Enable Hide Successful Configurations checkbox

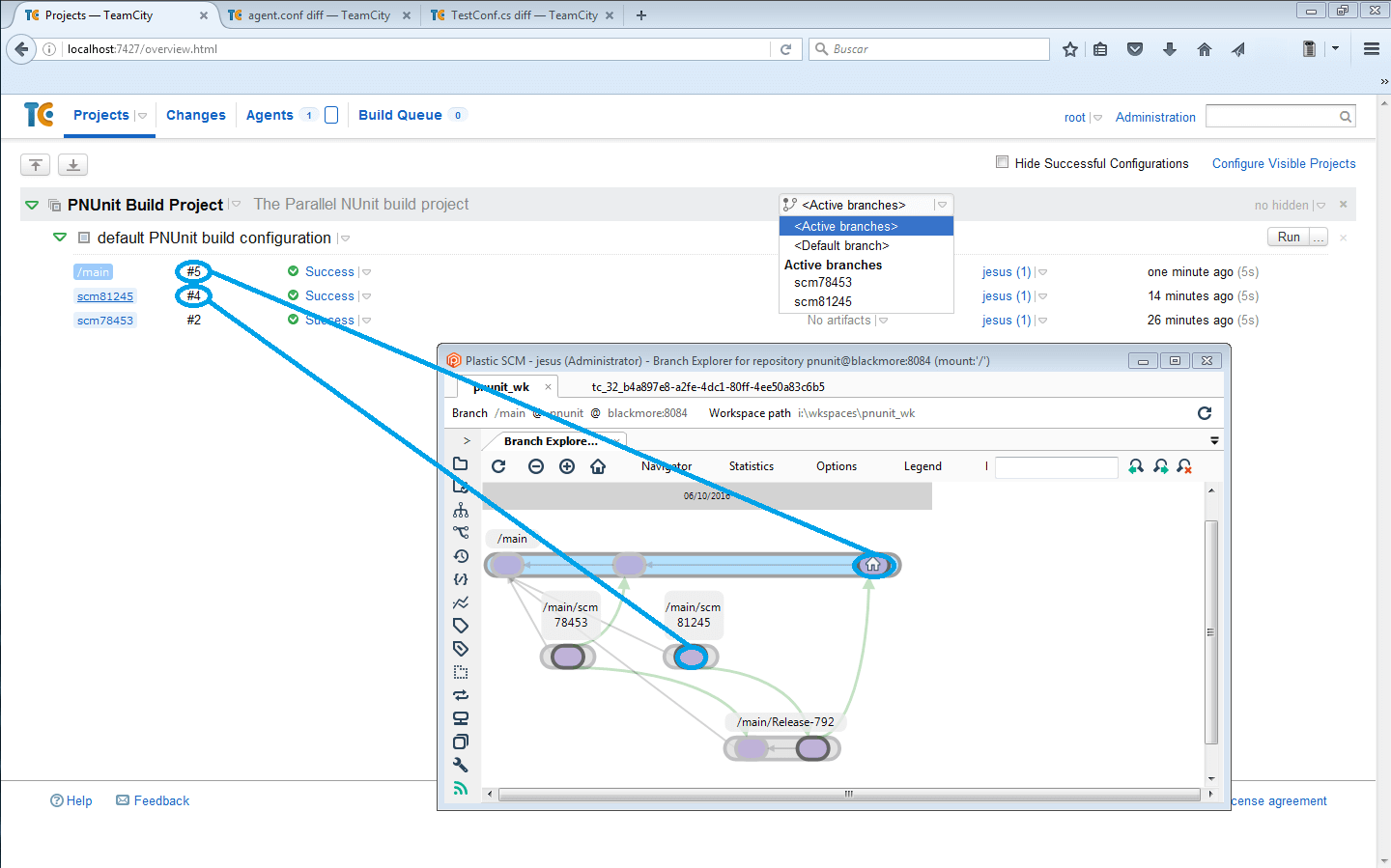tap(1002, 162)
